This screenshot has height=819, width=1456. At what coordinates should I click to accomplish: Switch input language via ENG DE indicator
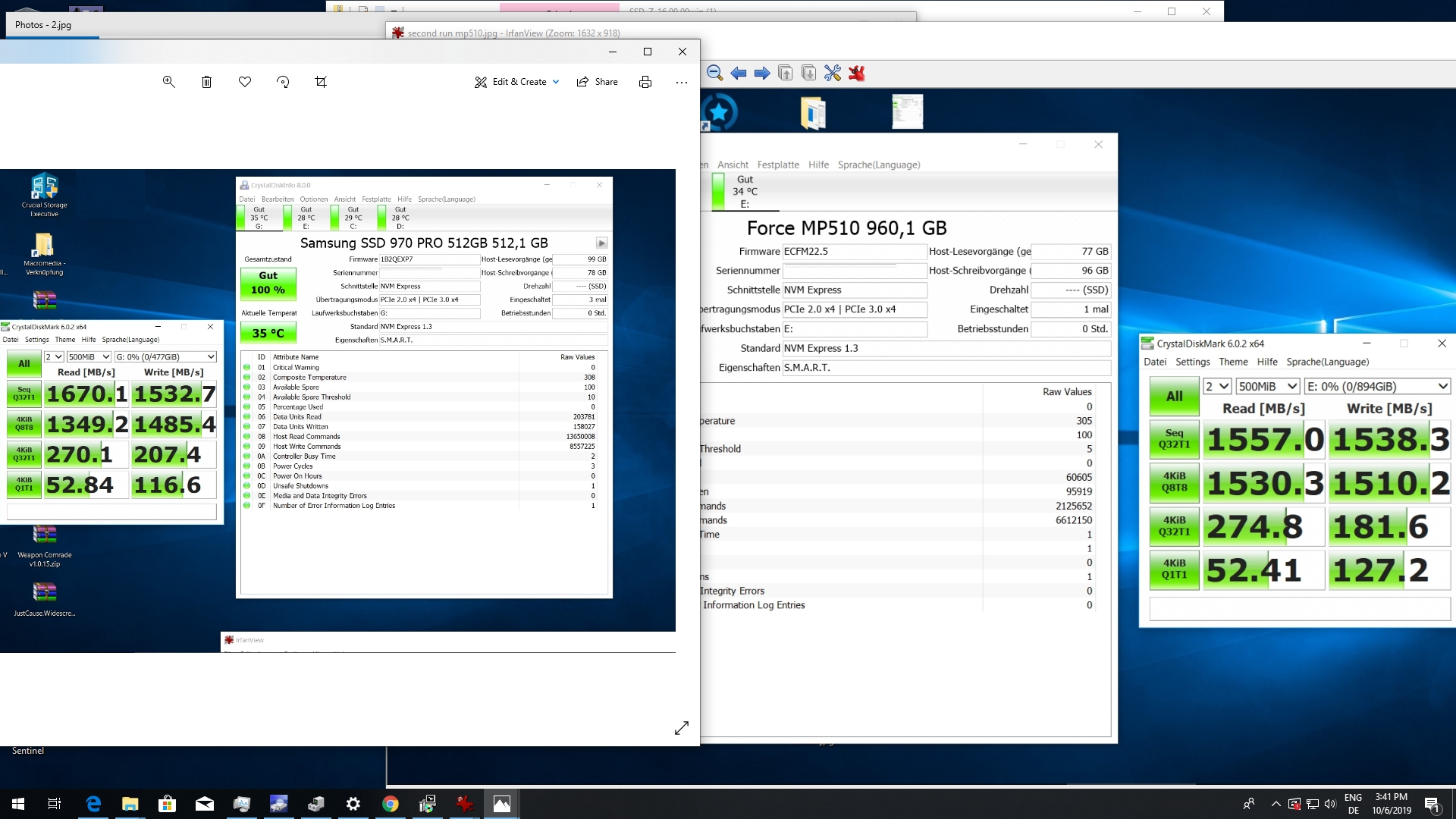(1353, 804)
